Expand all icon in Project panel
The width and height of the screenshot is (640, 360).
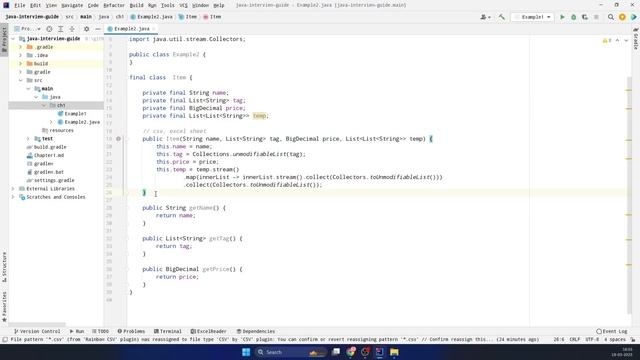[60, 29]
